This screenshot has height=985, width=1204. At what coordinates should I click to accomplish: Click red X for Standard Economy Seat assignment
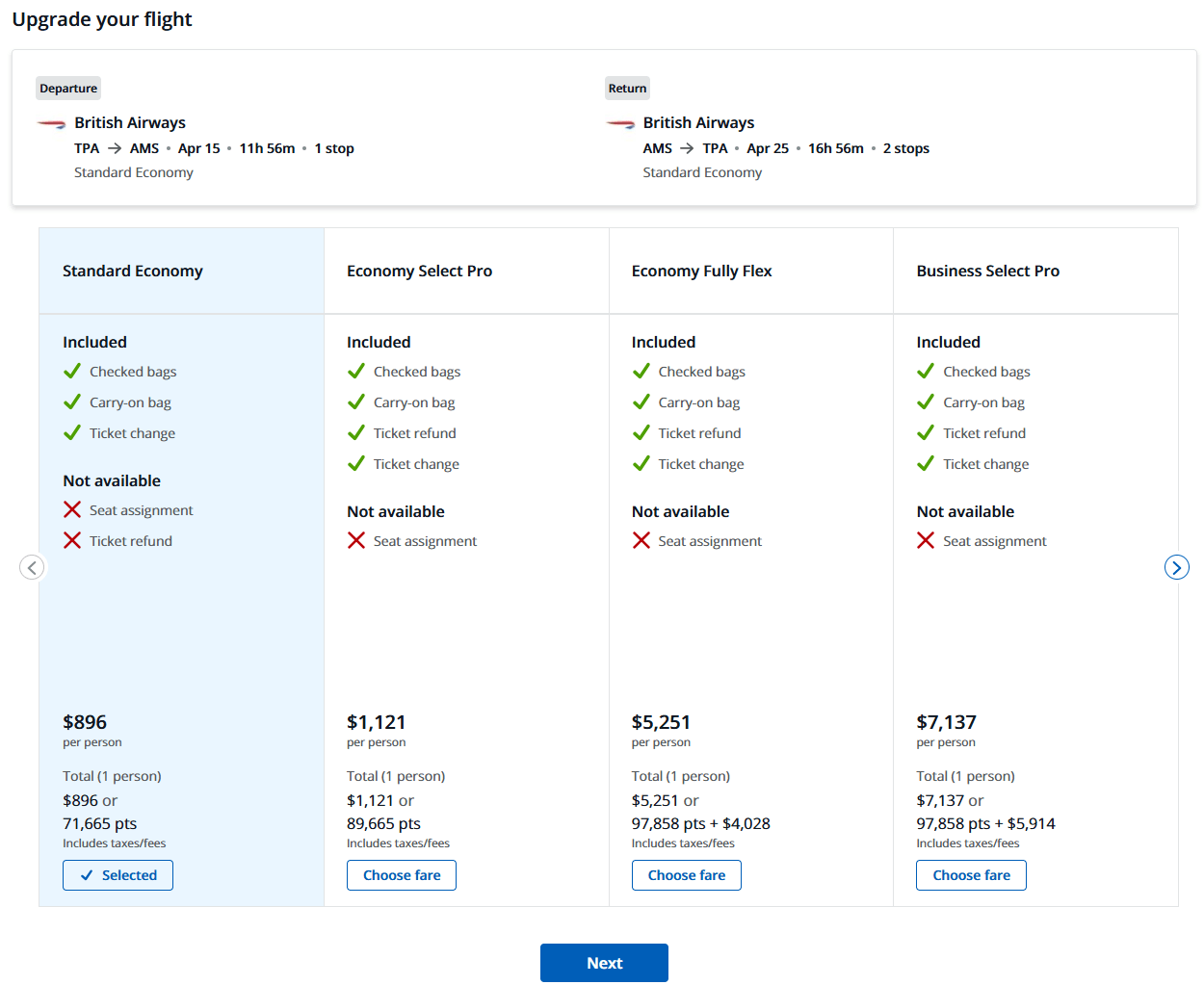click(x=72, y=509)
